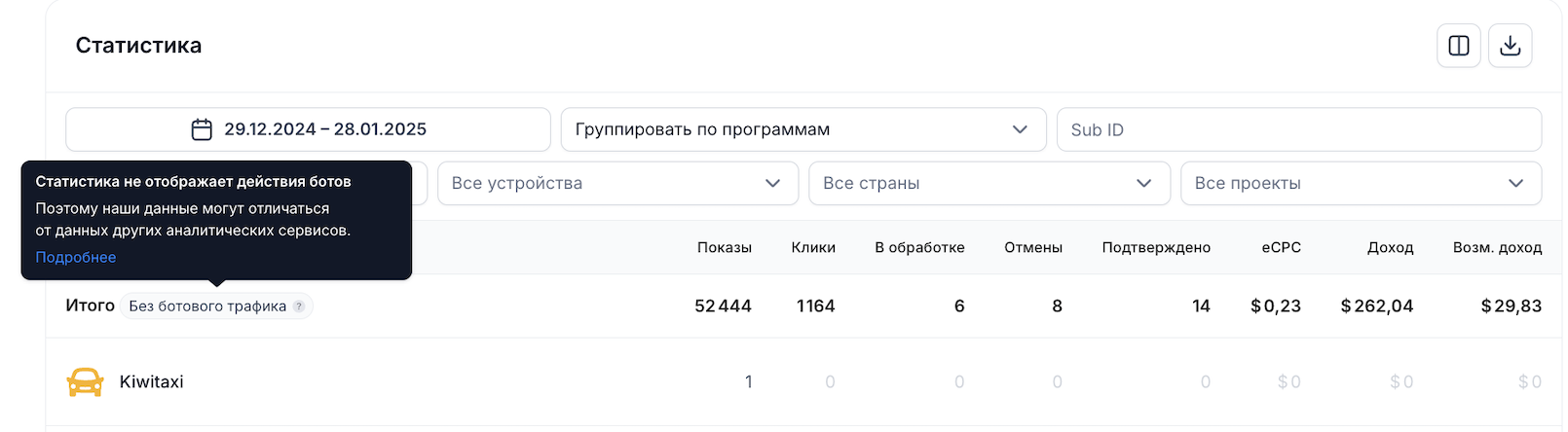Expand the 'Все страны' filter

point(989,184)
